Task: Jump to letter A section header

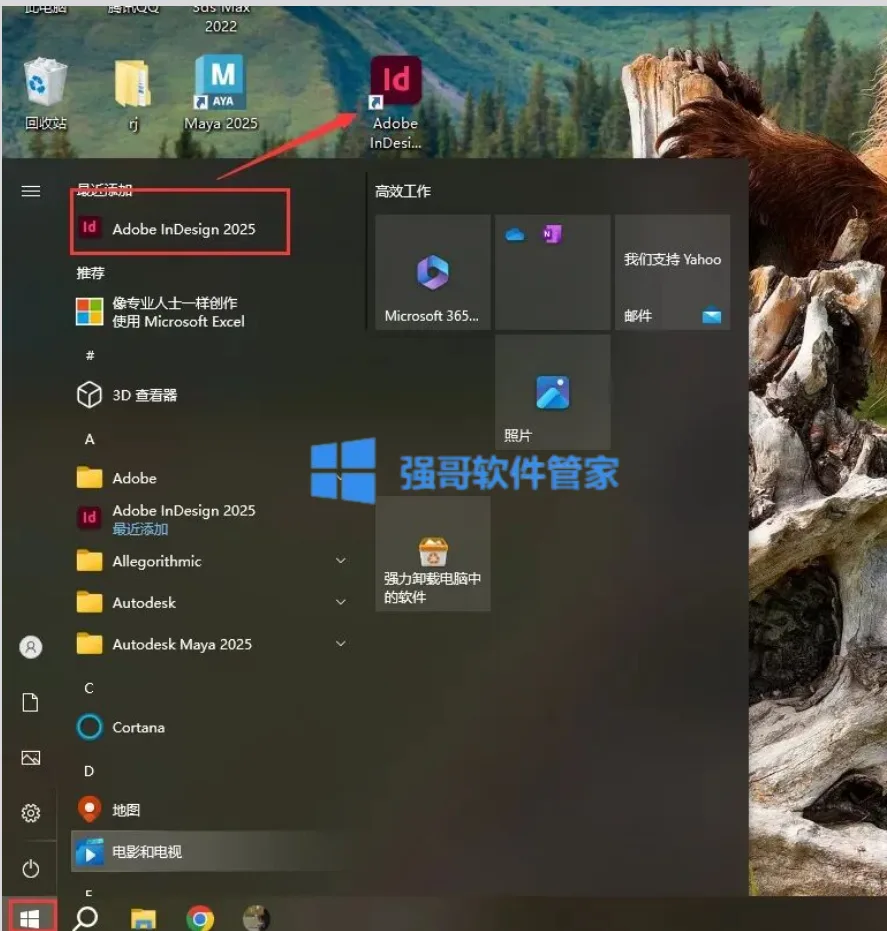Action: [89, 439]
